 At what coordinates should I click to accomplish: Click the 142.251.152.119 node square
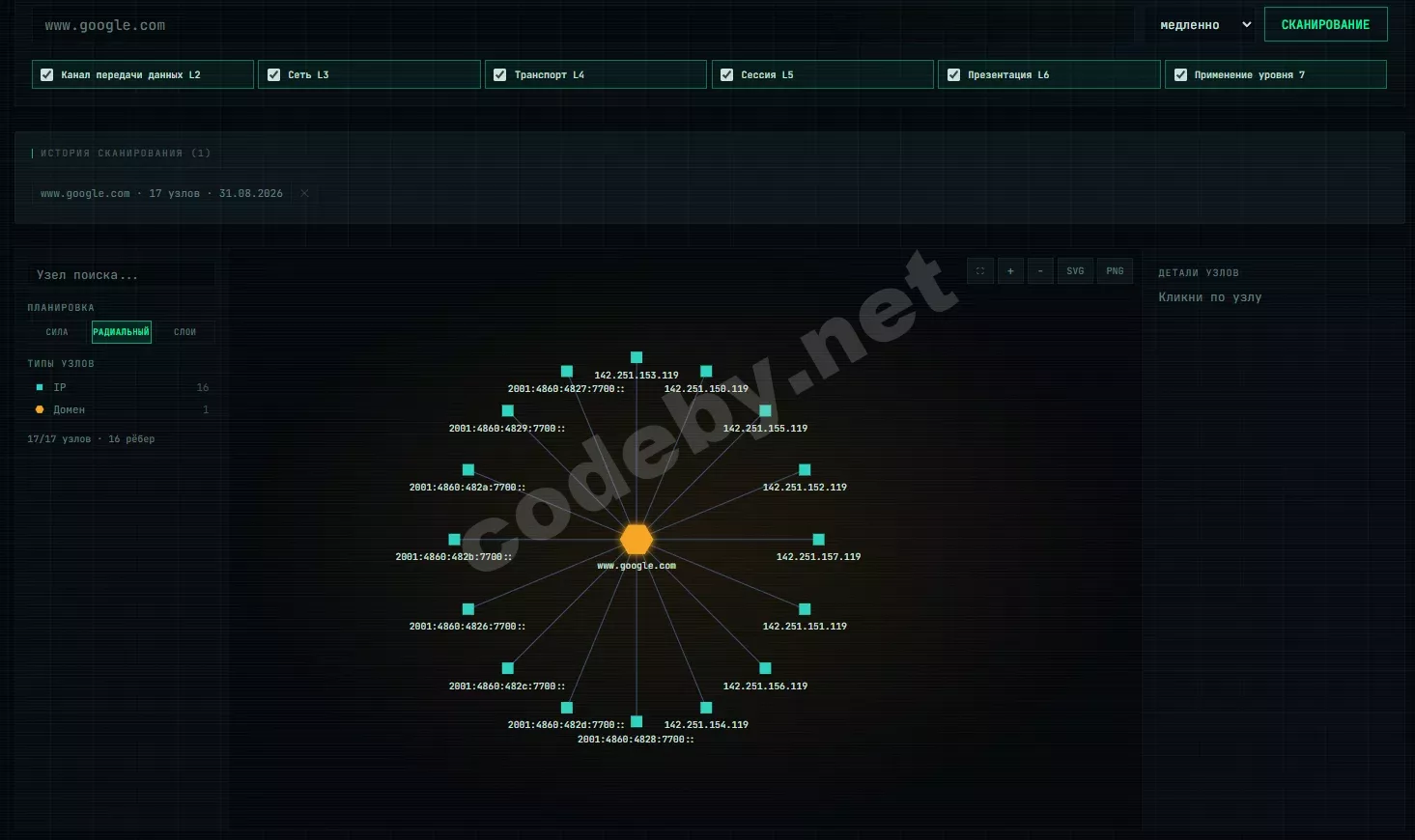coord(805,470)
